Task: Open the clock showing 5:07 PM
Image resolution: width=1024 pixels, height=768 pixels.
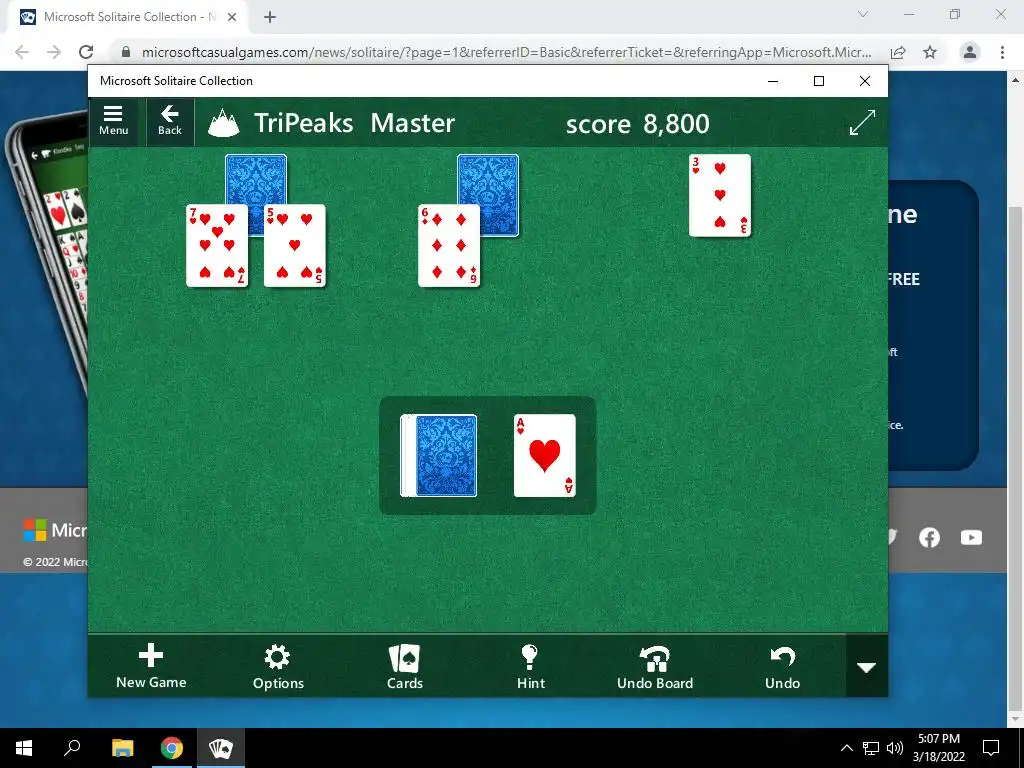Action: (938, 748)
